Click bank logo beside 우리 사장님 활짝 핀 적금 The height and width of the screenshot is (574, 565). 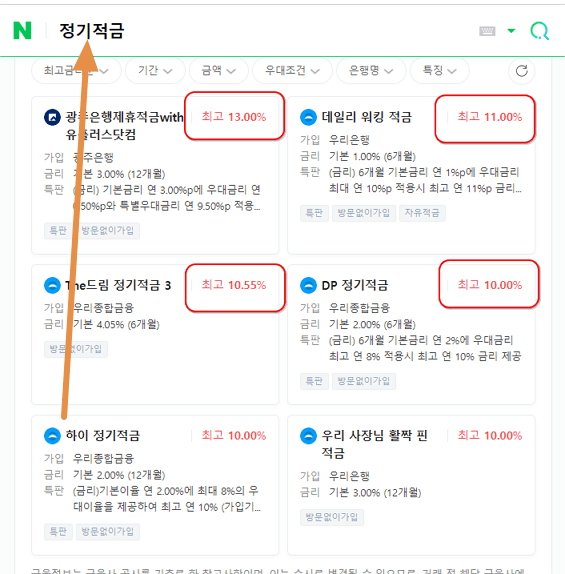[x=308, y=436]
